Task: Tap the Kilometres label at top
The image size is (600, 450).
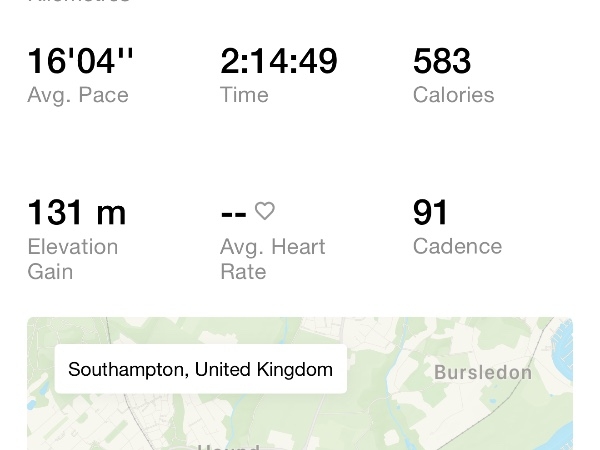Action: click(x=78, y=1)
